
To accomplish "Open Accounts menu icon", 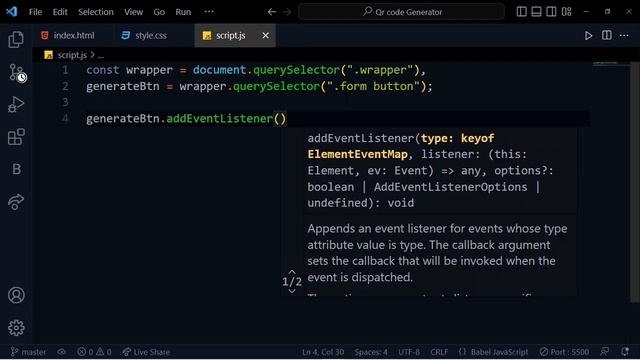I will (16, 295).
